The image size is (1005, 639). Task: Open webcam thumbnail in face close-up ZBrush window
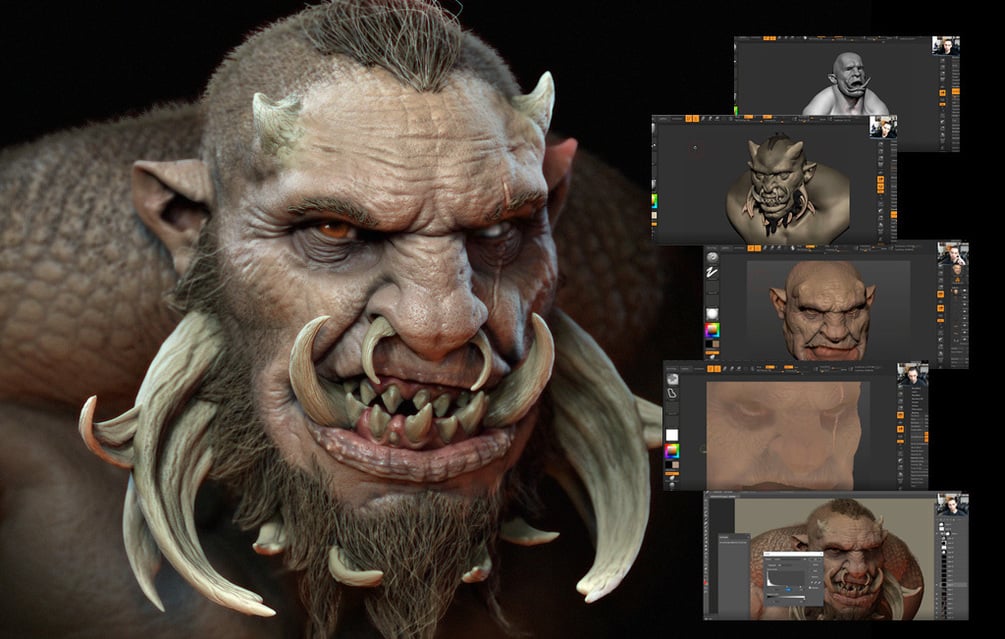(x=913, y=374)
